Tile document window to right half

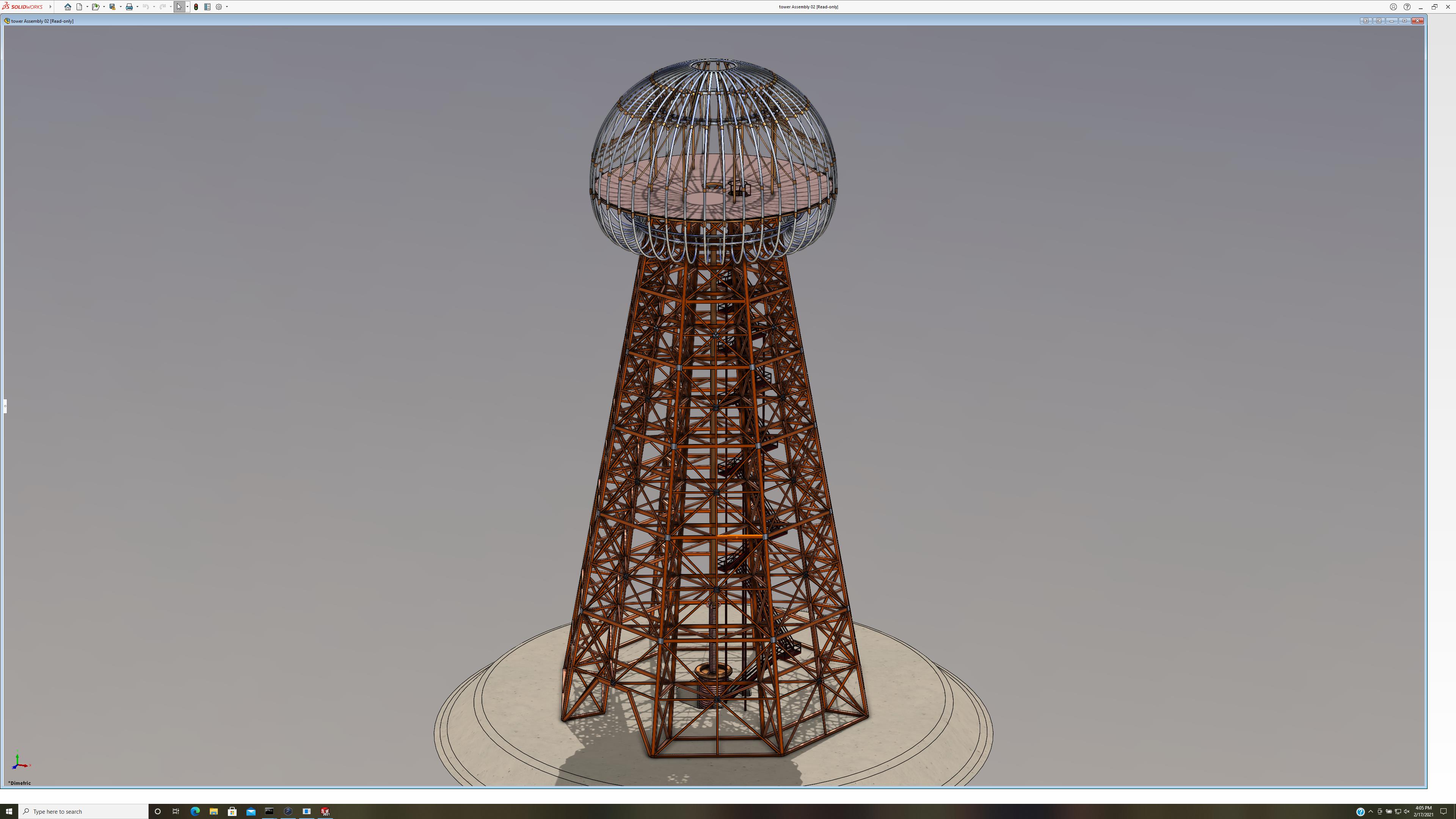pos(1379,21)
